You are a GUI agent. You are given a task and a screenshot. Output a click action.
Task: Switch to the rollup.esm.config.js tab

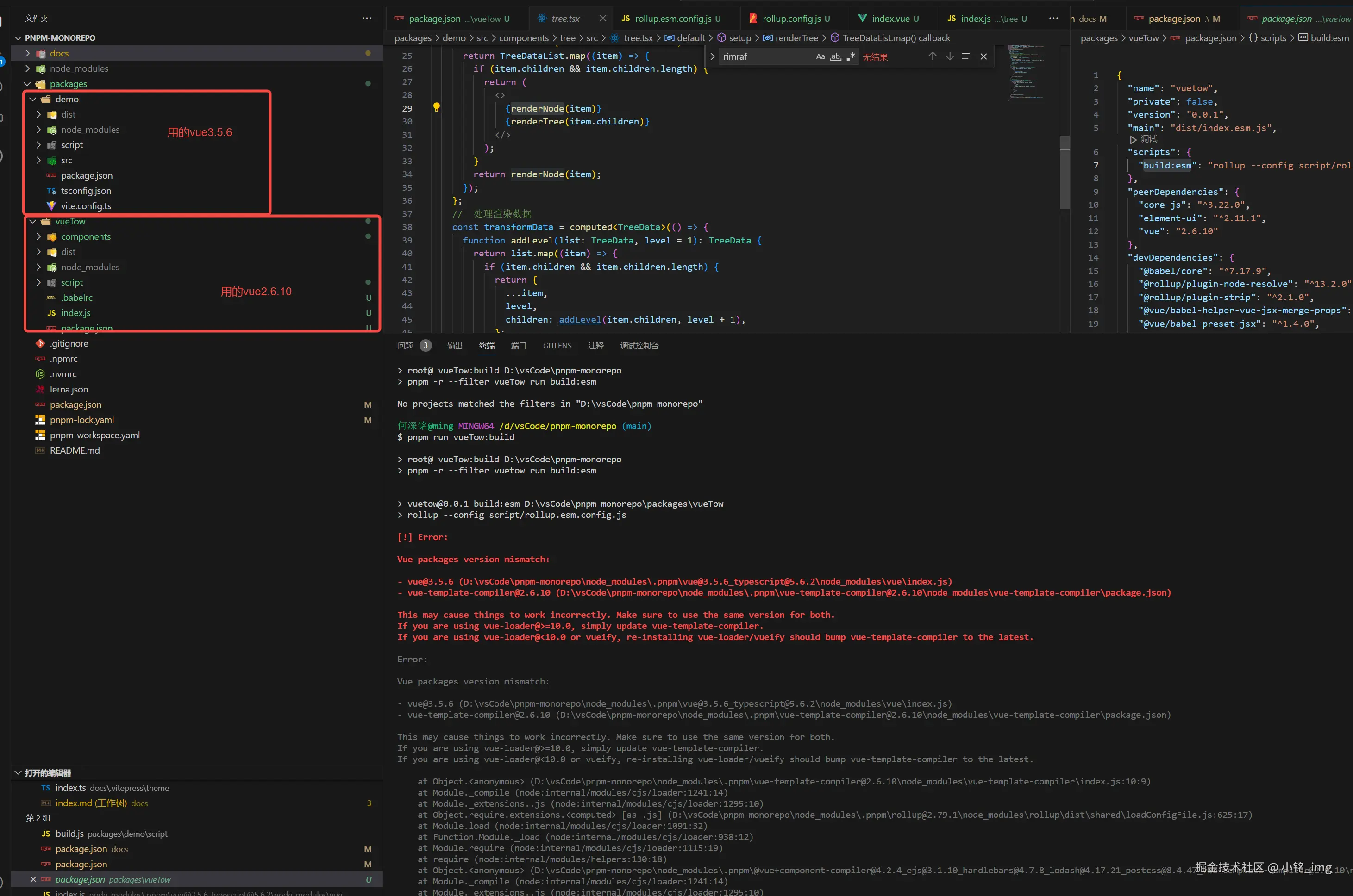click(672, 19)
